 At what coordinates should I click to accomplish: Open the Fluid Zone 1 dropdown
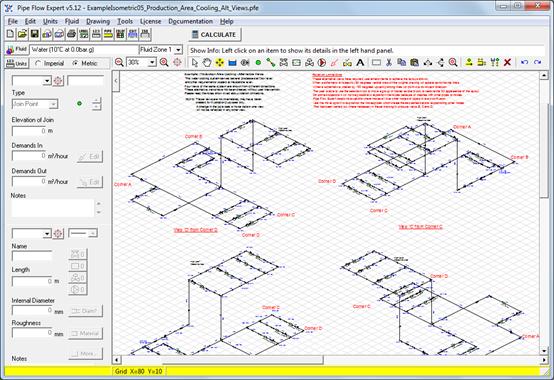coord(178,50)
